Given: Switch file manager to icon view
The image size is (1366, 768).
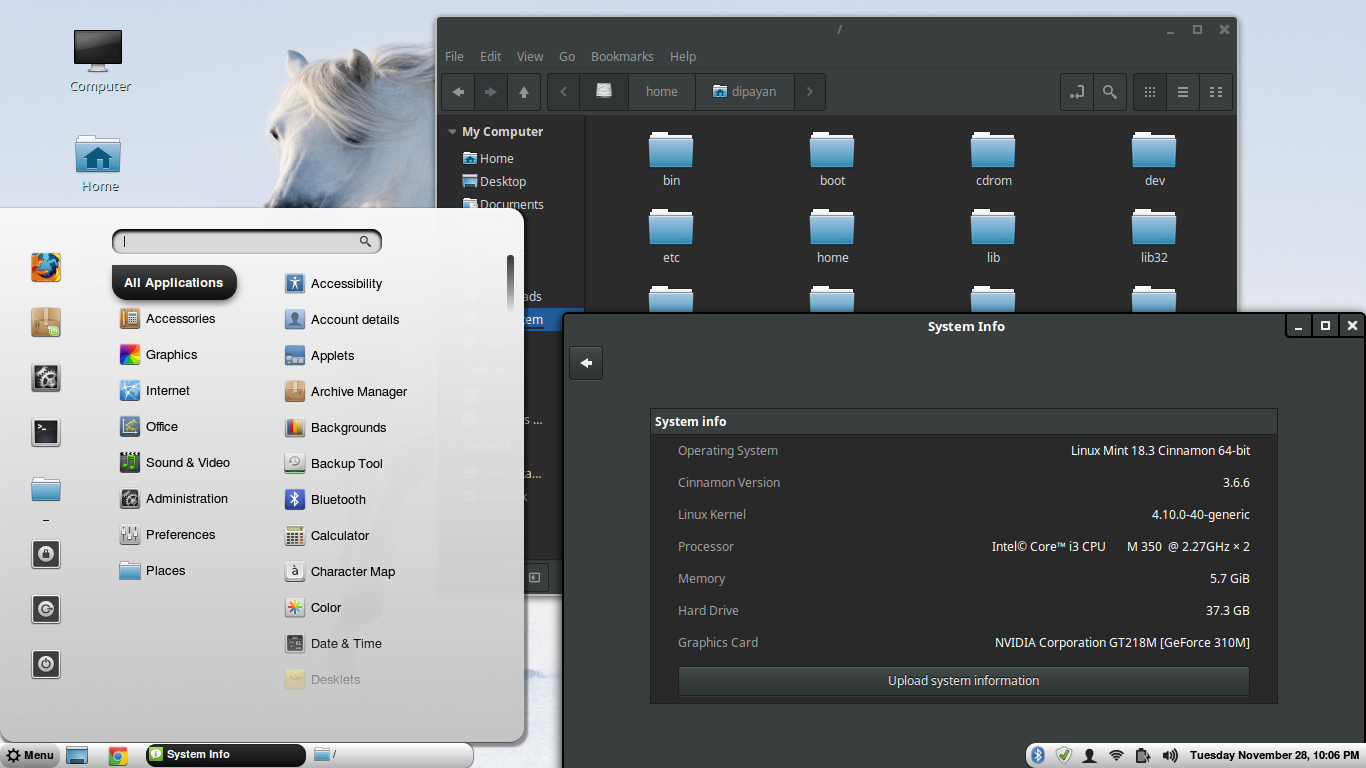Looking at the screenshot, I should [x=1150, y=92].
